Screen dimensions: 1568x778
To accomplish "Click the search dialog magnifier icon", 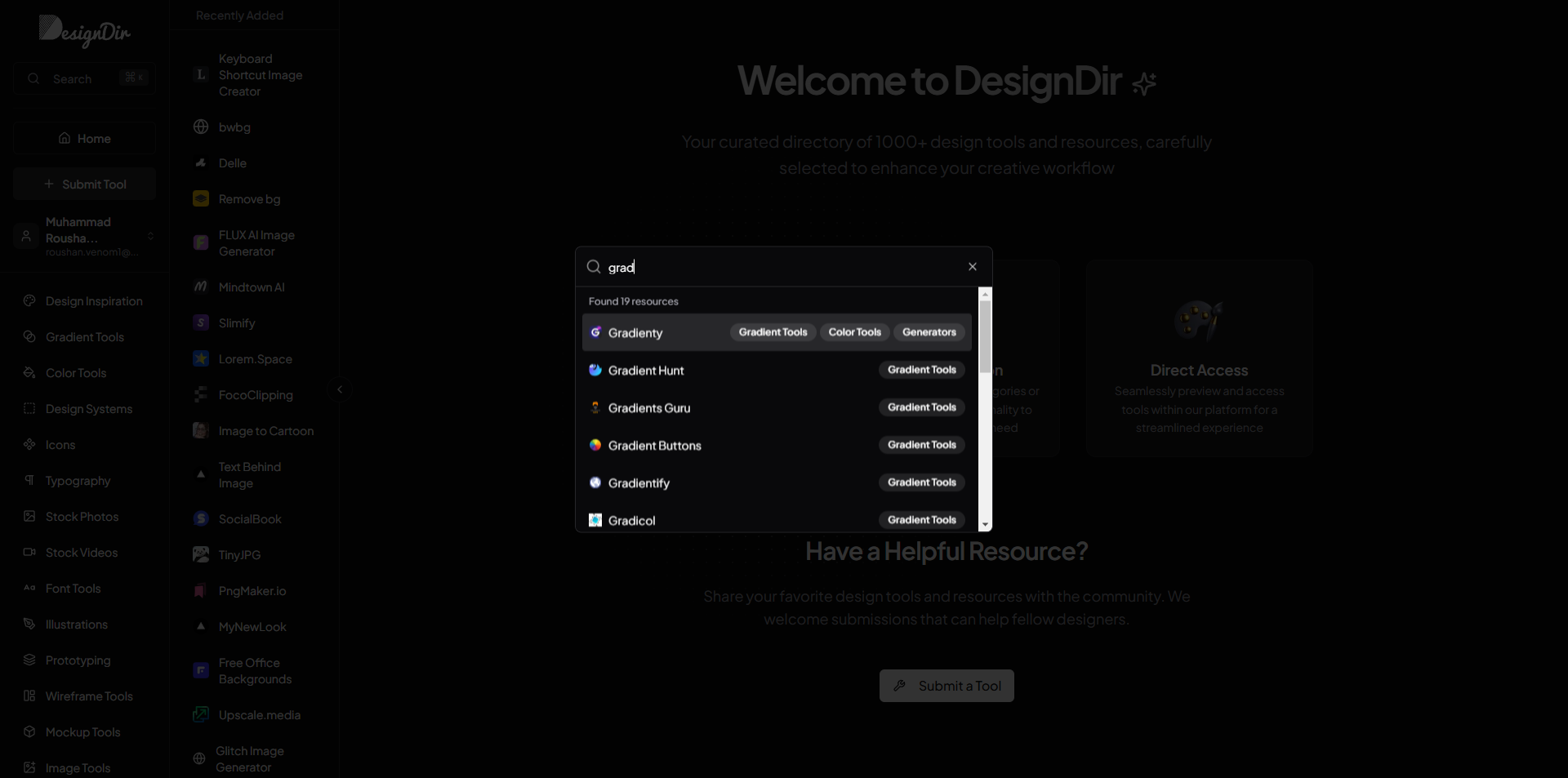I will [594, 267].
